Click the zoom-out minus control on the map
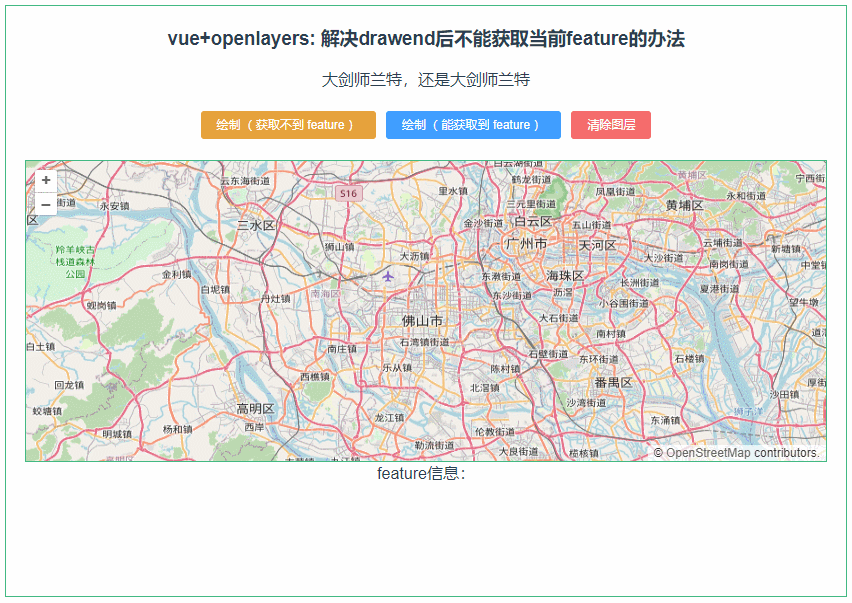Image resolution: width=852 pixels, height=603 pixels. 45,204
